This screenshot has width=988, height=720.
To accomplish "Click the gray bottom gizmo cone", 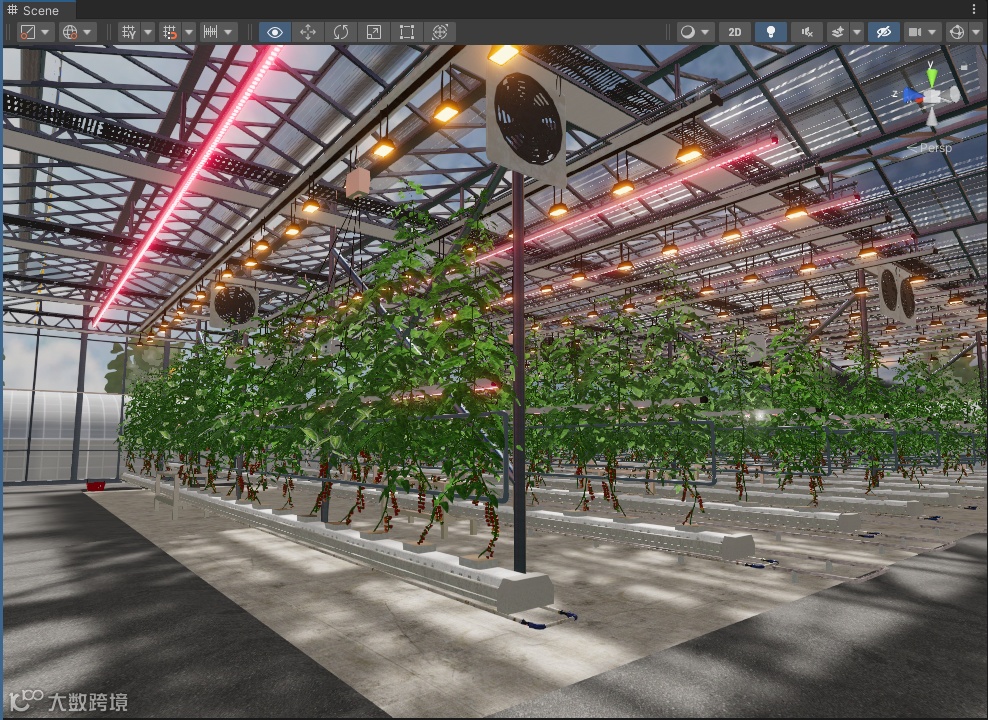I will coord(932,116).
